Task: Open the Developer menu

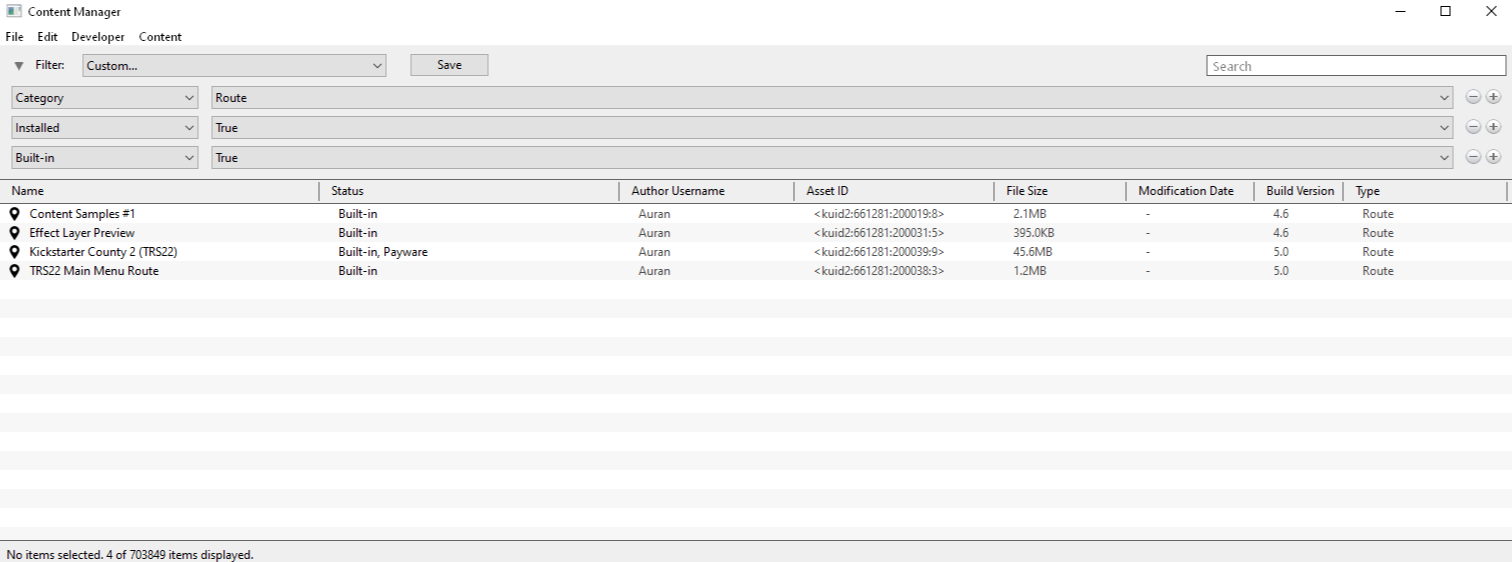Action: [98, 37]
